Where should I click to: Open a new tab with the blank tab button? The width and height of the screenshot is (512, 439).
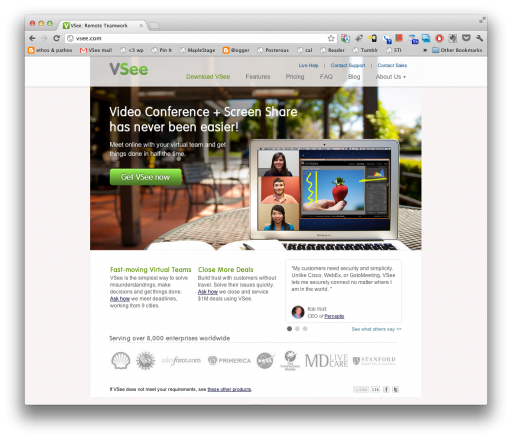[x=154, y=26]
